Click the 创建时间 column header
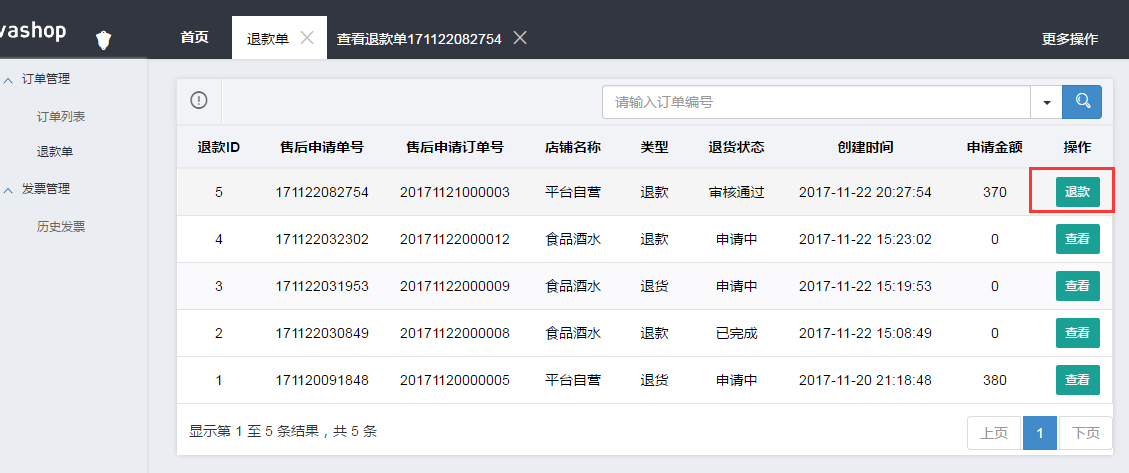This screenshot has height=473, width=1129. pyautogui.click(x=865, y=148)
